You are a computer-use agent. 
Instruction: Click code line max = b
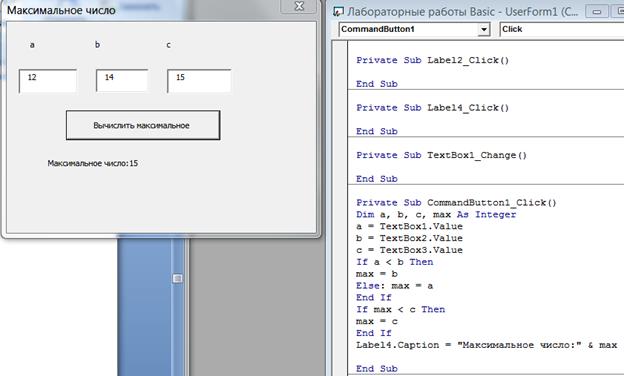(x=377, y=274)
